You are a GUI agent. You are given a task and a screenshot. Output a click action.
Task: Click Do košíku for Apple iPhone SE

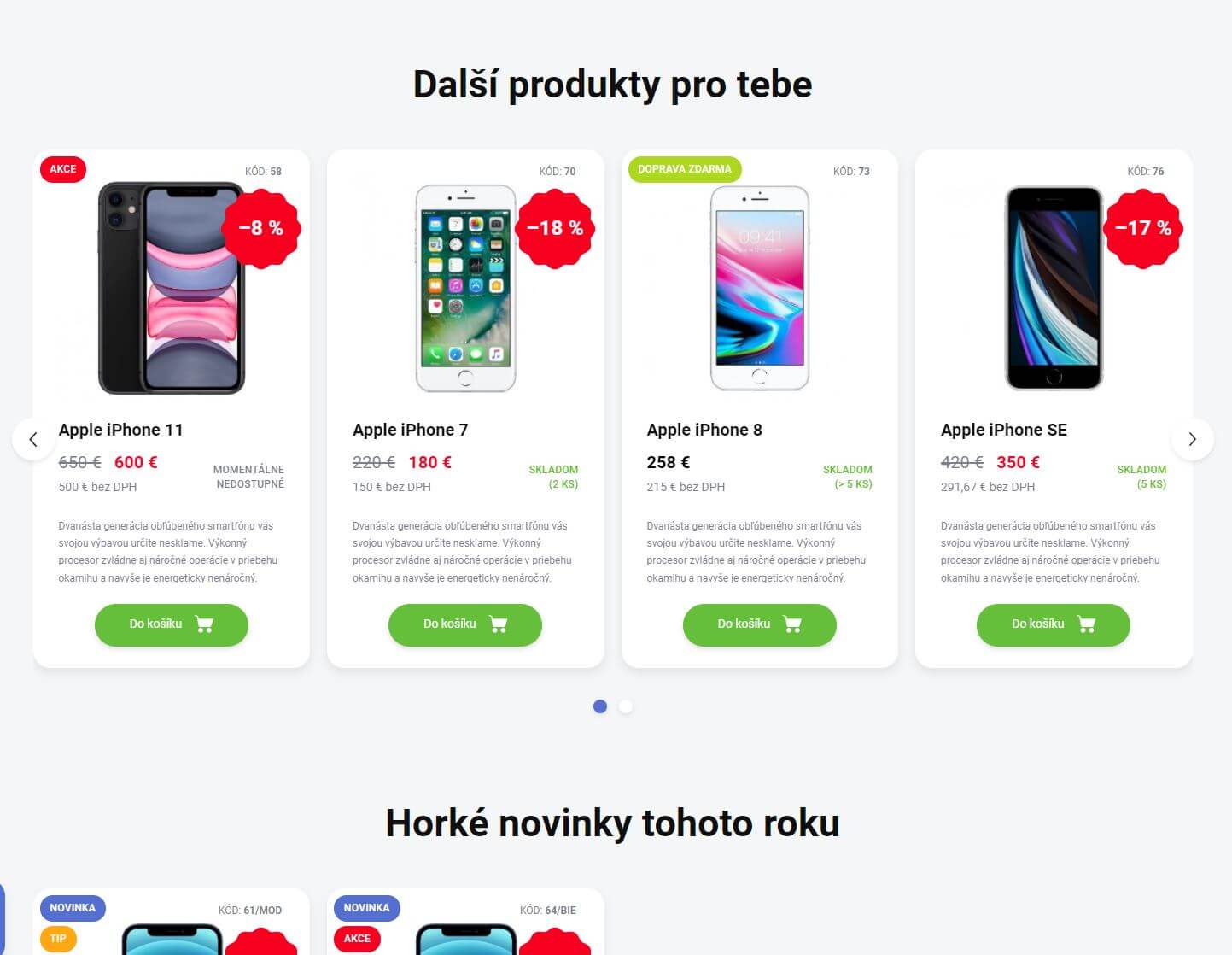(1054, 624)
